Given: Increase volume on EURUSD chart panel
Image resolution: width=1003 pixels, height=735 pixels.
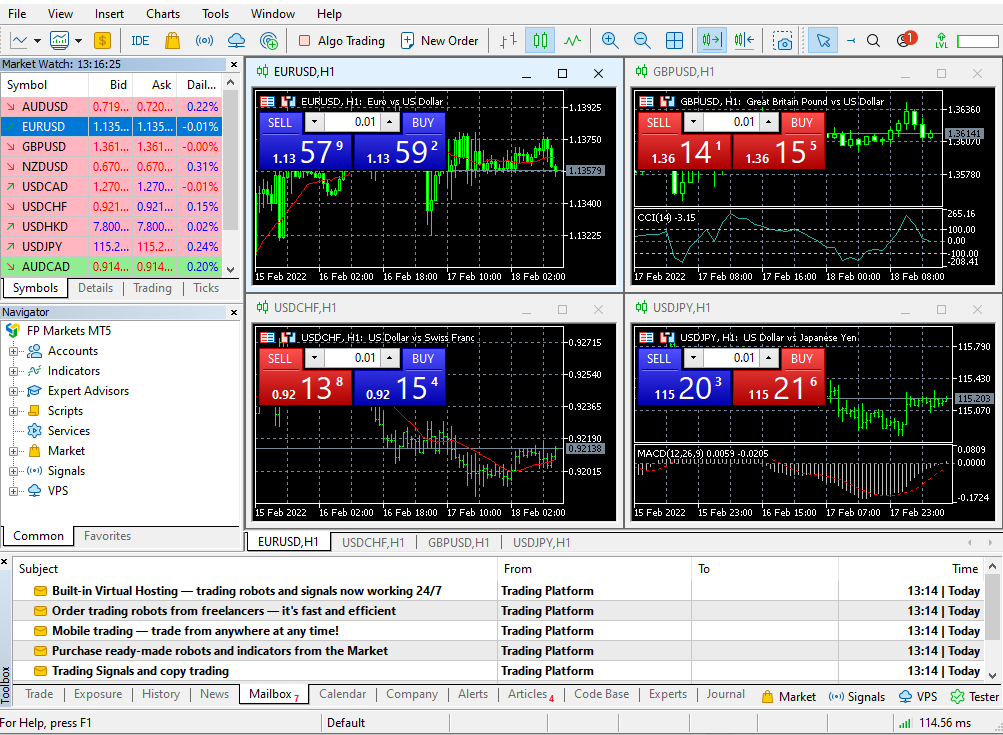Looking at the screenshot, I should (x=390, y=122).
